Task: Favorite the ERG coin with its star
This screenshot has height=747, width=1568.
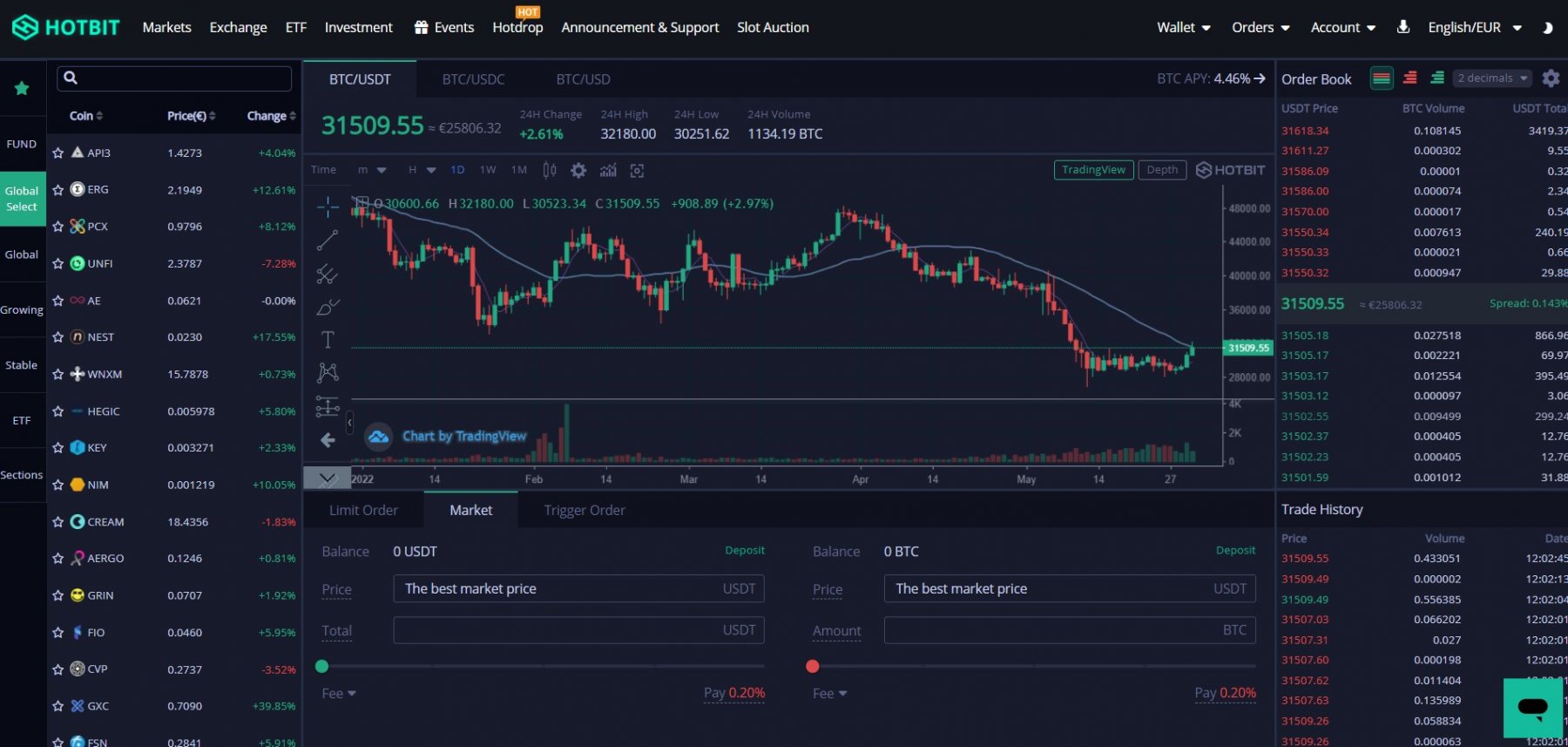Action: tap(58, 190)
